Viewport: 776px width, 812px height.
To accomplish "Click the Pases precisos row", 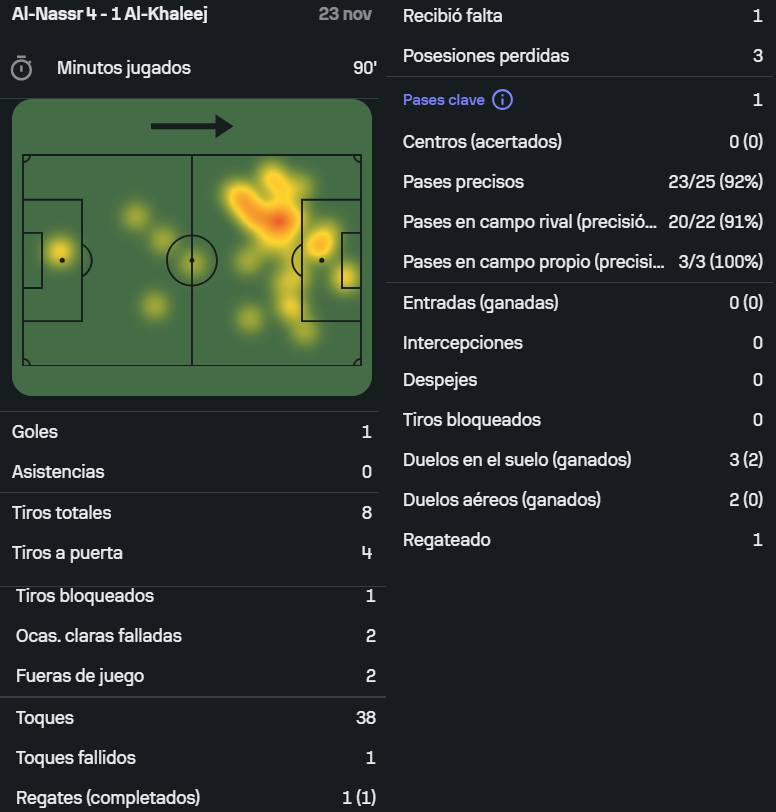I will tap(582, 182).
